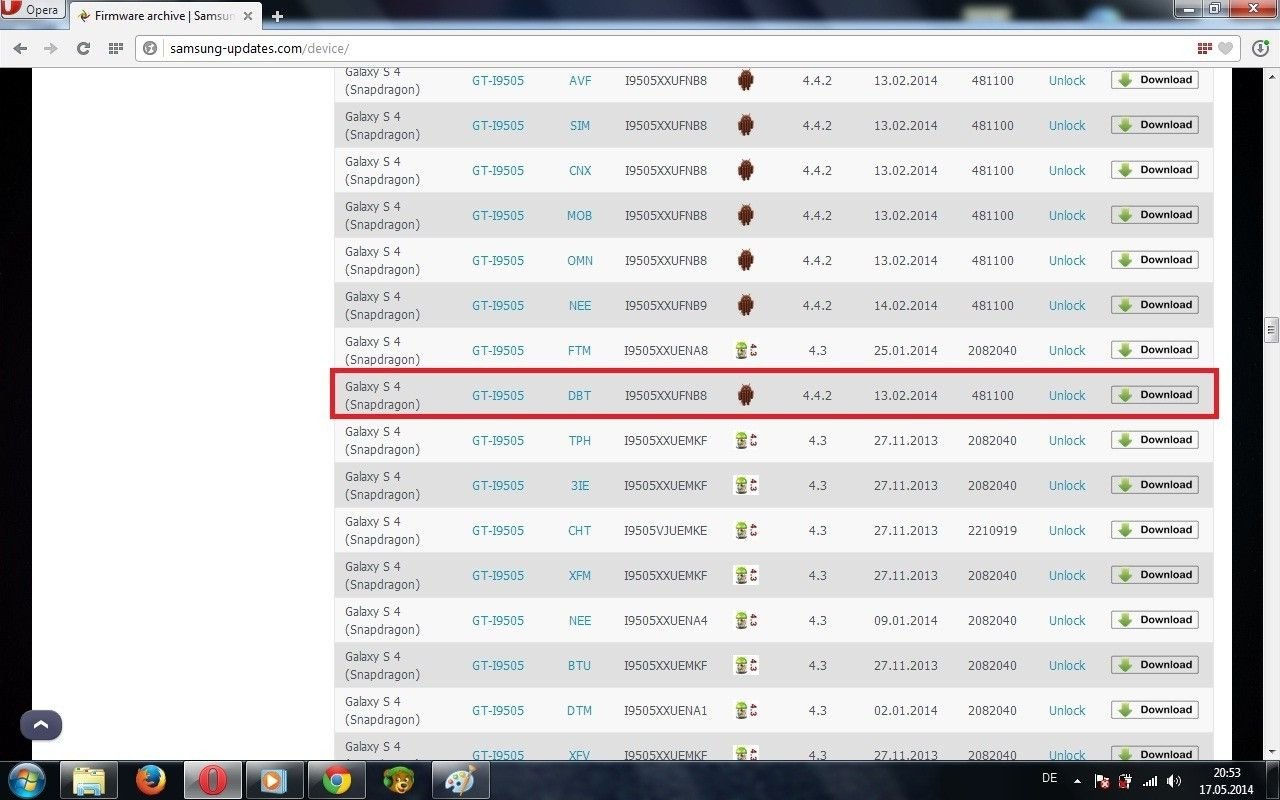Download the SIM firmware

[1154, 125]
